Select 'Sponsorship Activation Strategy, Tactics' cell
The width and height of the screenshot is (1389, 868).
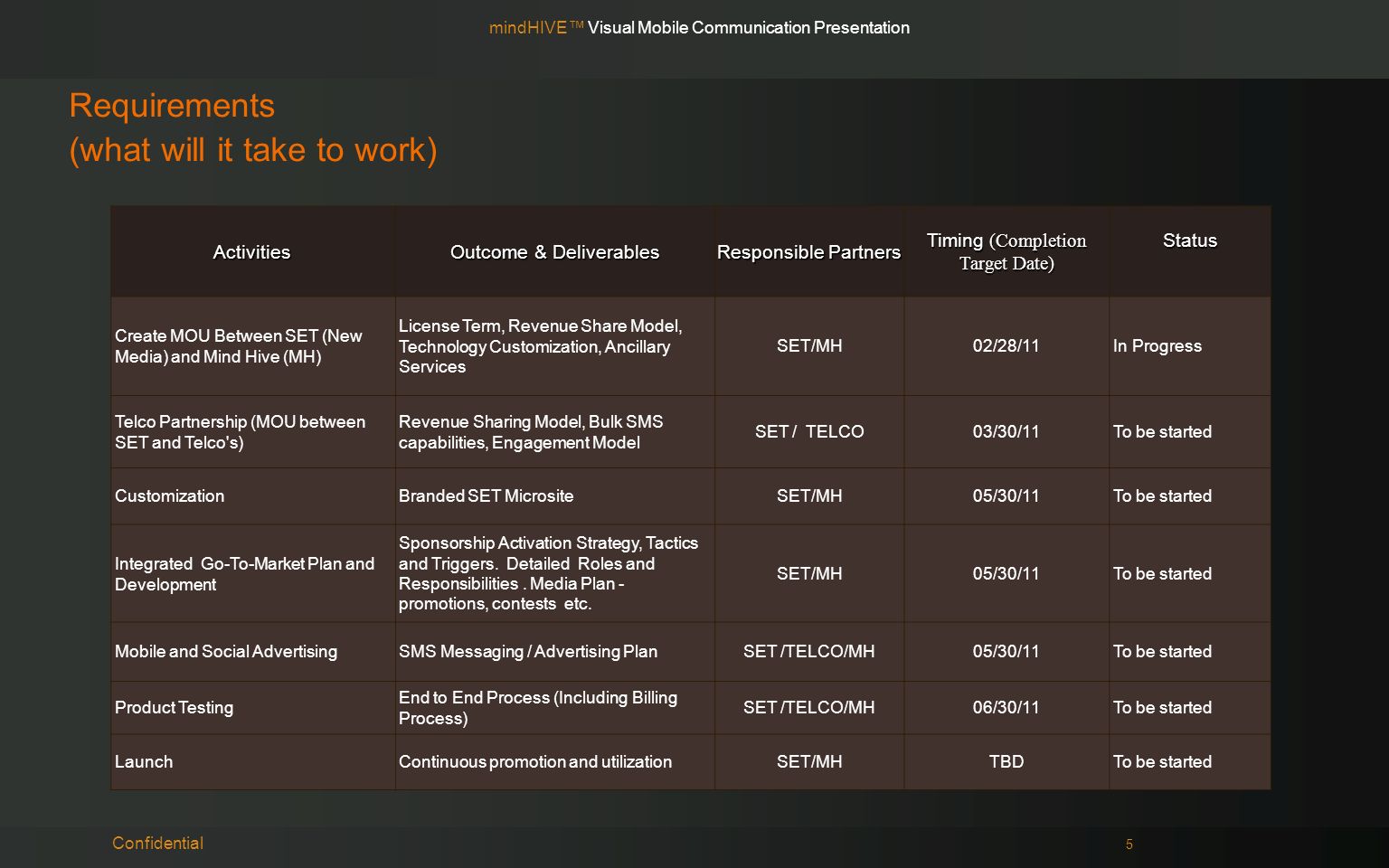tap(554, 573)
